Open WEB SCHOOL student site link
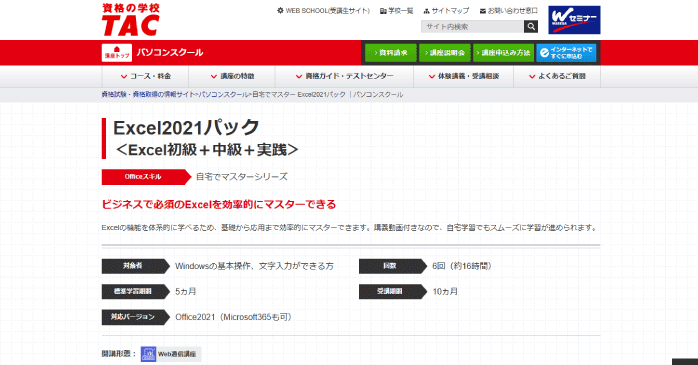Image resolution: width=698 pixels, height=365 pixels. [x=323, y=11]
